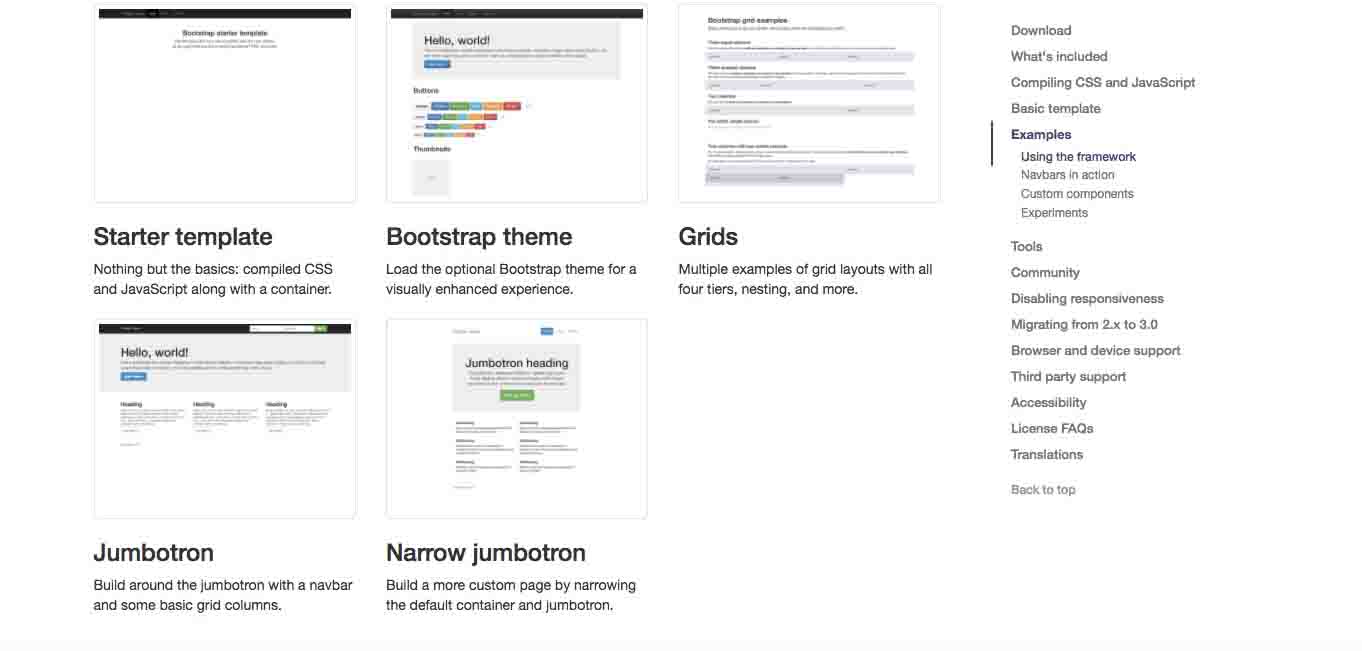Open the Bootstrap theme thumbnail
Screen dimensions: 1362x651
click(517, 103)
